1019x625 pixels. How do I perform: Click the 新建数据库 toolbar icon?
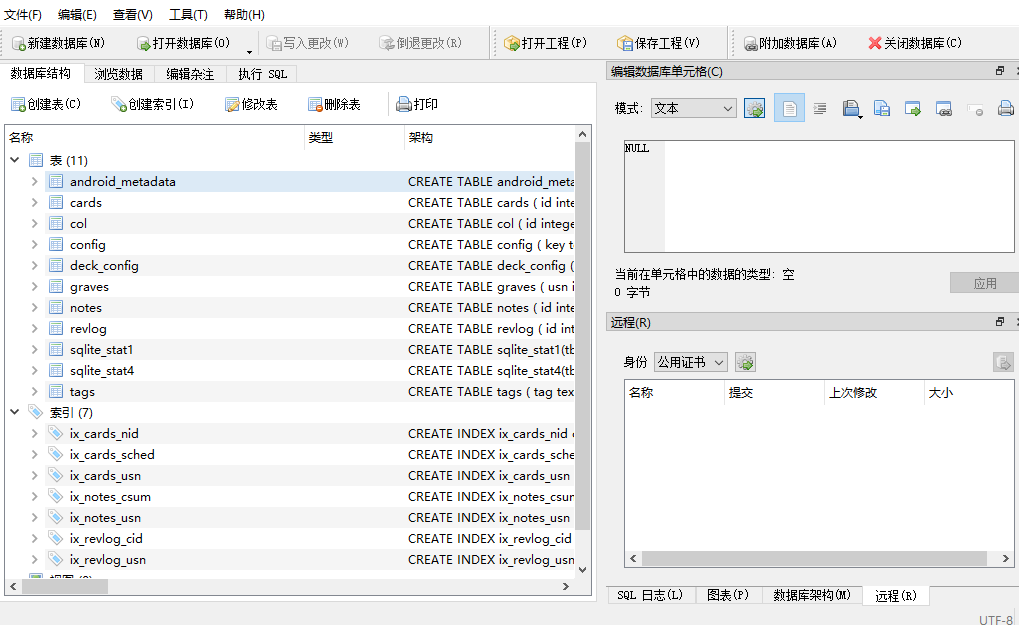tap(20, 43)
